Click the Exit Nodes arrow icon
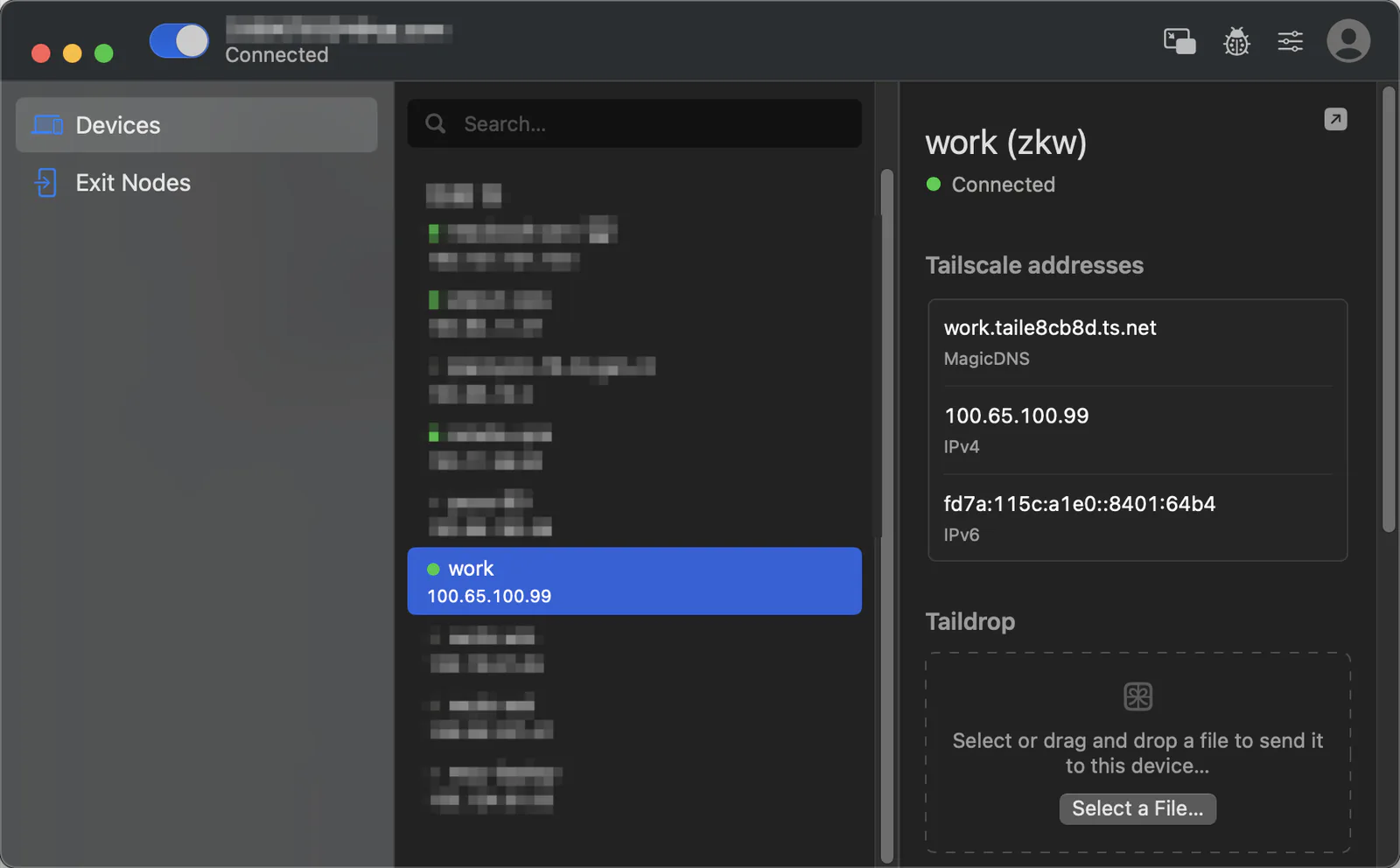 click(45, 183)
